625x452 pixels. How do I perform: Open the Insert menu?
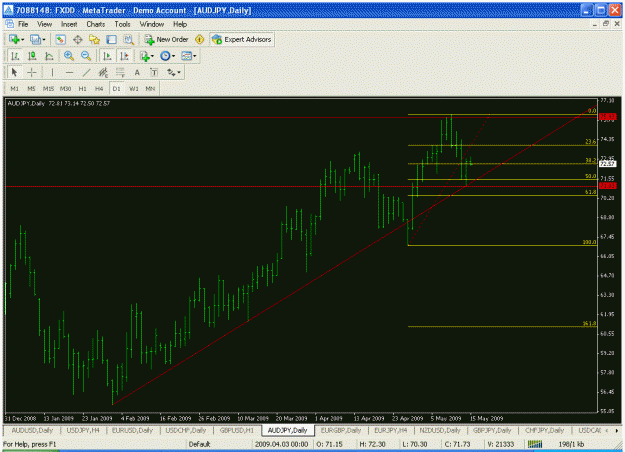(x=69, y=24)
